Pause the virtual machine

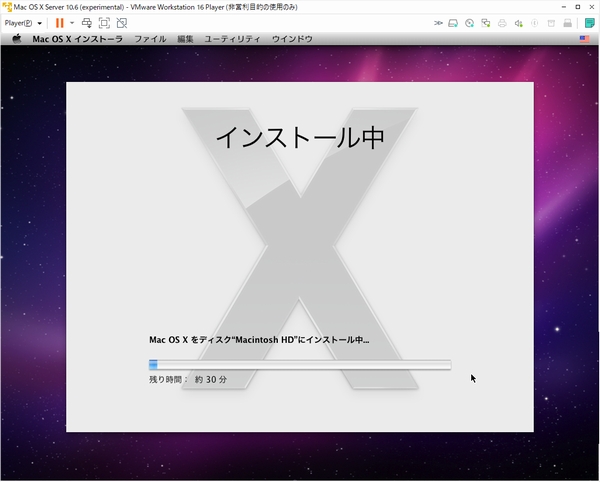(60, 23)
